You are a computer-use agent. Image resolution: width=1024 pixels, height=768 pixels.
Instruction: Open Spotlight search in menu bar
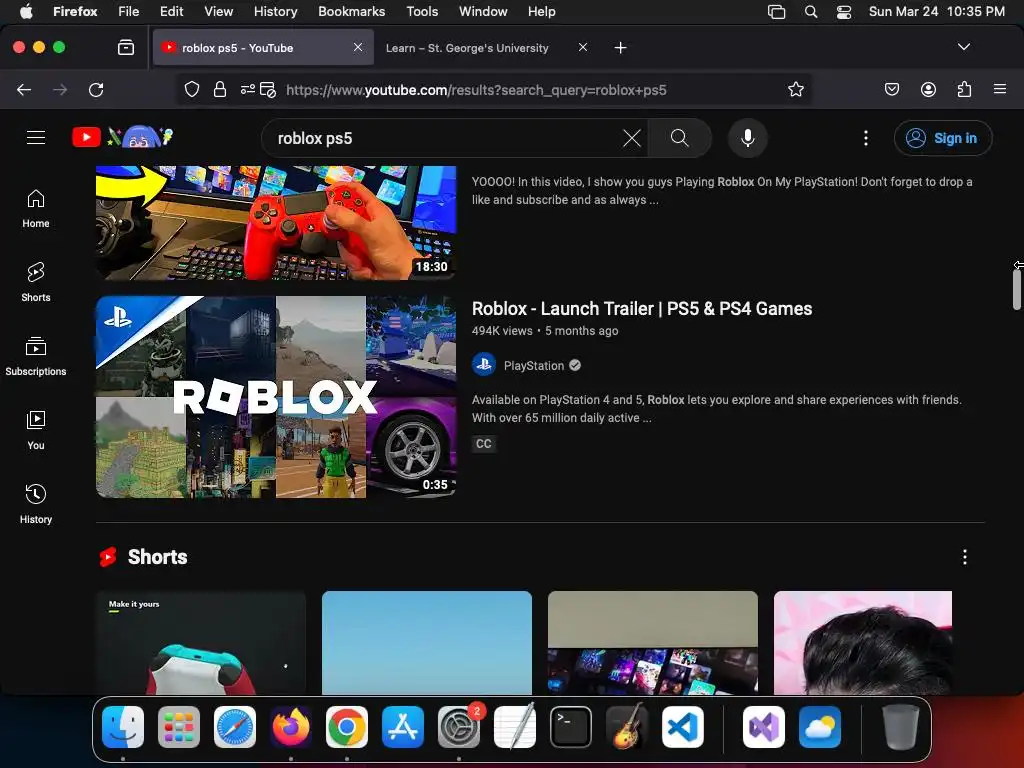tap(810, 12)
